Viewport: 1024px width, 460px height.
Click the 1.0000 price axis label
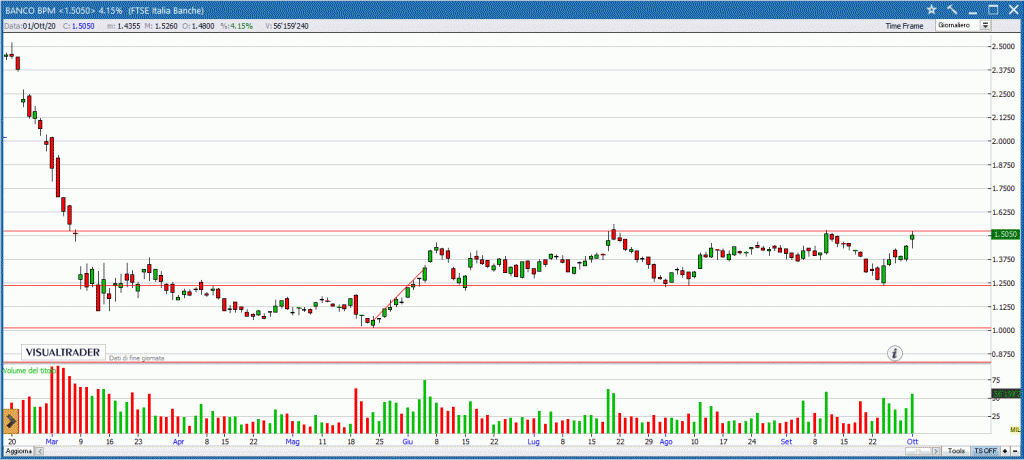click(x=1003, y=330)
